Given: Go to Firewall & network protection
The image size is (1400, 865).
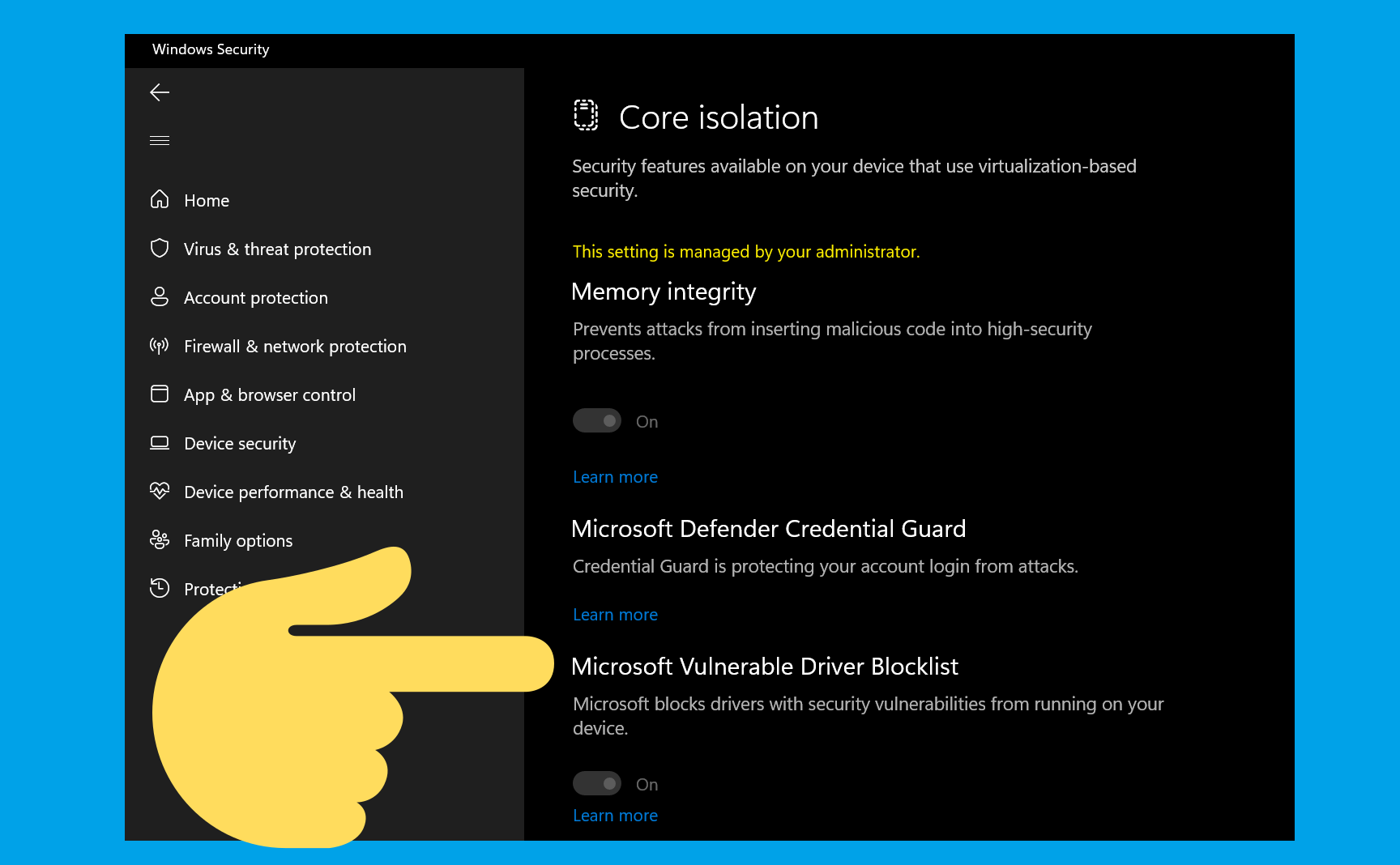Looking at the screenshot, I should click(295, 347).
